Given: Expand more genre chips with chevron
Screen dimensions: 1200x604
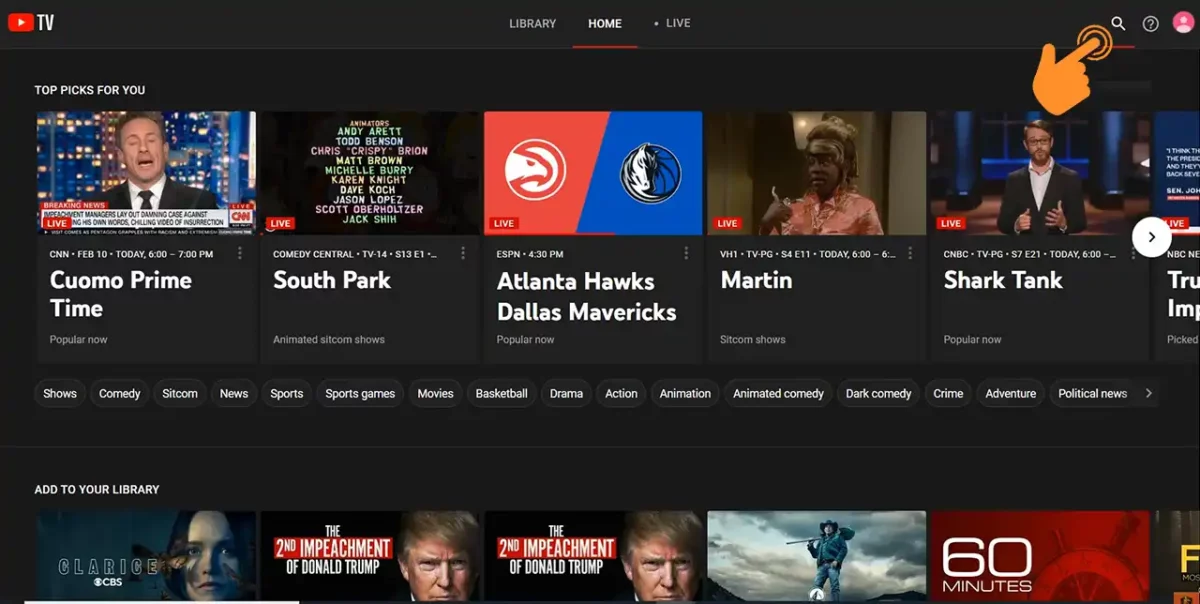Looking at the screenshot, I should pos(1149,393).
